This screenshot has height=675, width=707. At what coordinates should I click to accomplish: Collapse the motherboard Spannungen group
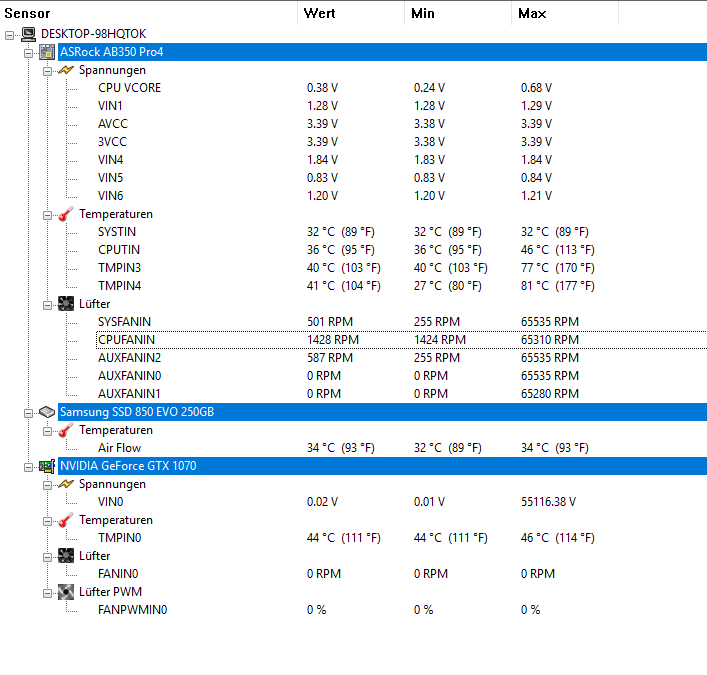coord(47,71)
